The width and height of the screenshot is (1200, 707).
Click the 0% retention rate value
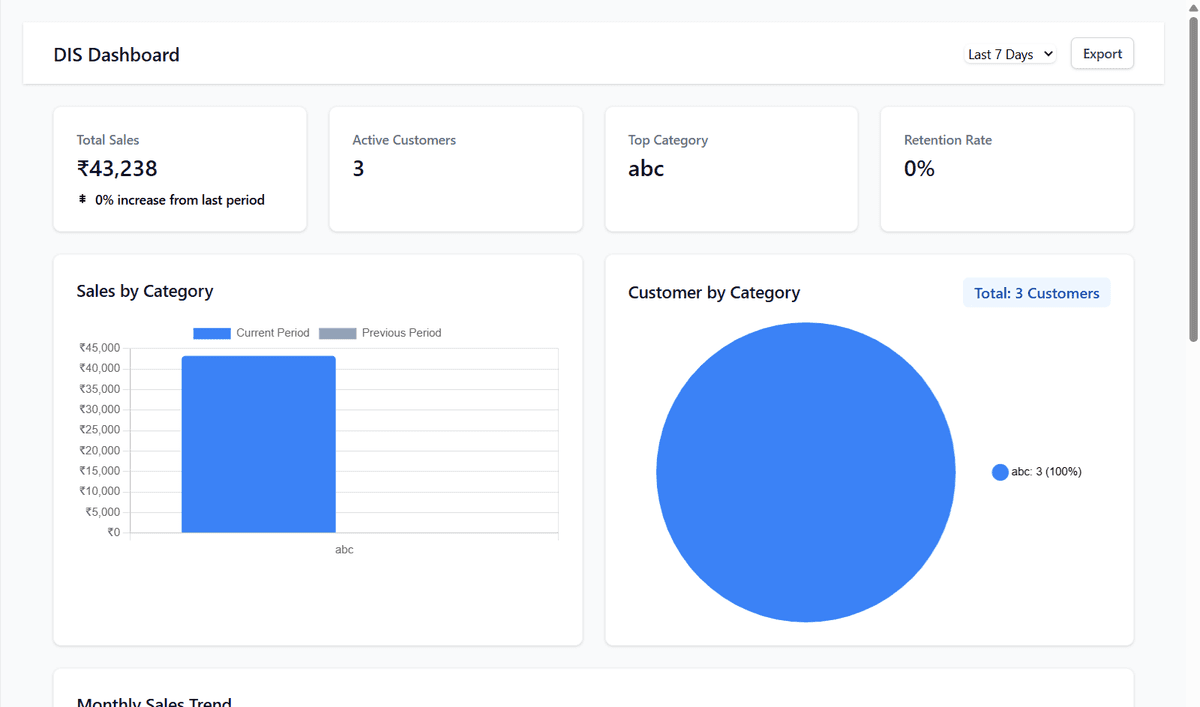click(x=919, y=169)
